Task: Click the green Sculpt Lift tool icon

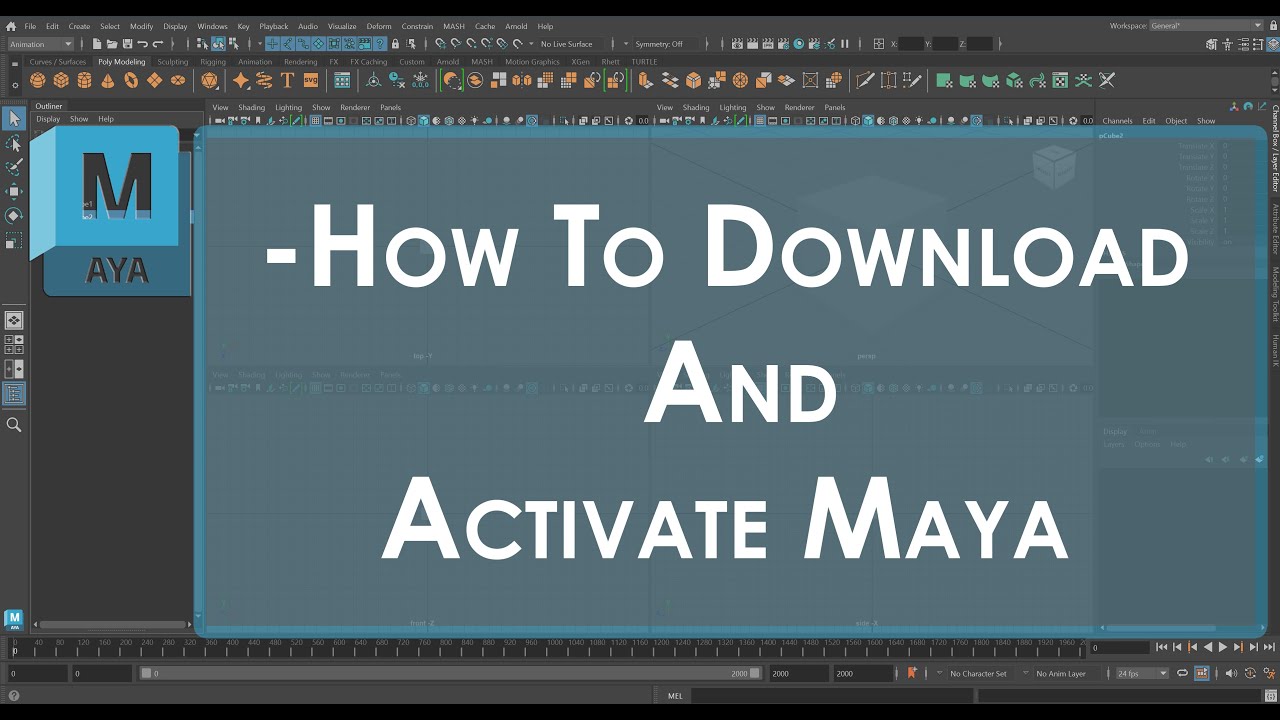Action: tap(943, 81)
